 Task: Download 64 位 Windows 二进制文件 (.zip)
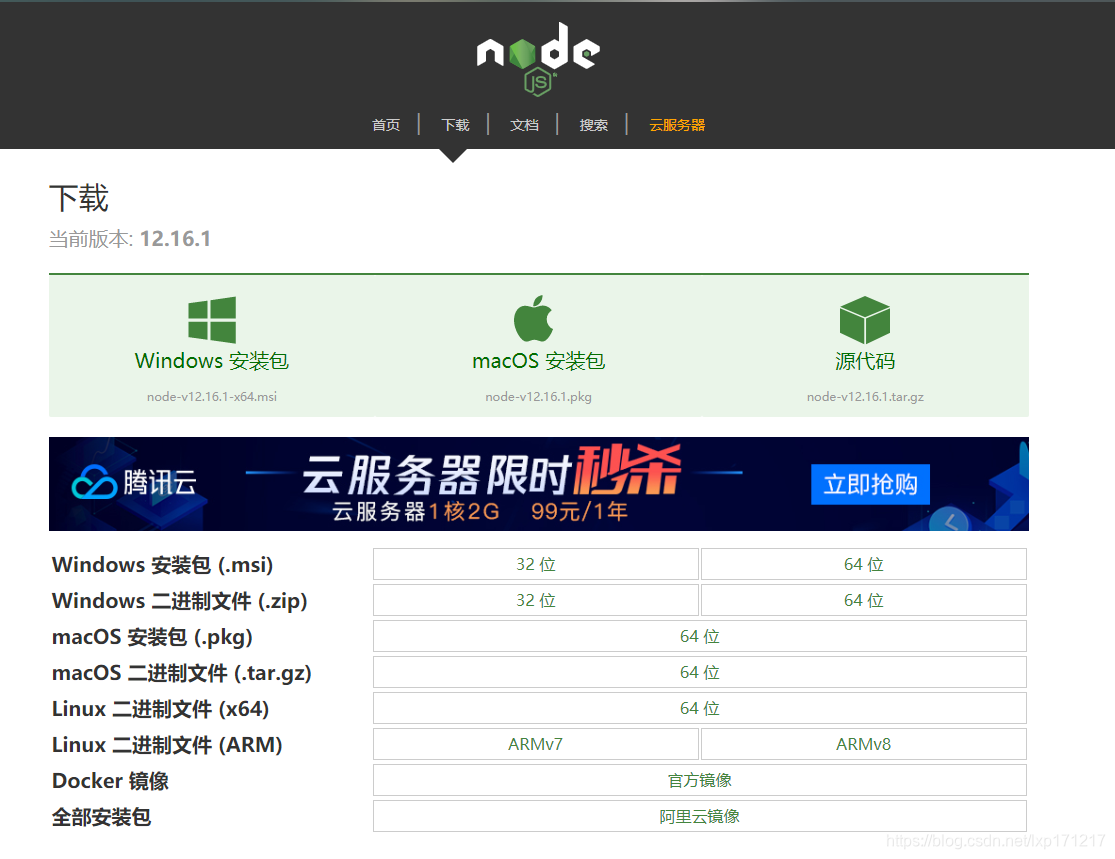pos(863,600)
